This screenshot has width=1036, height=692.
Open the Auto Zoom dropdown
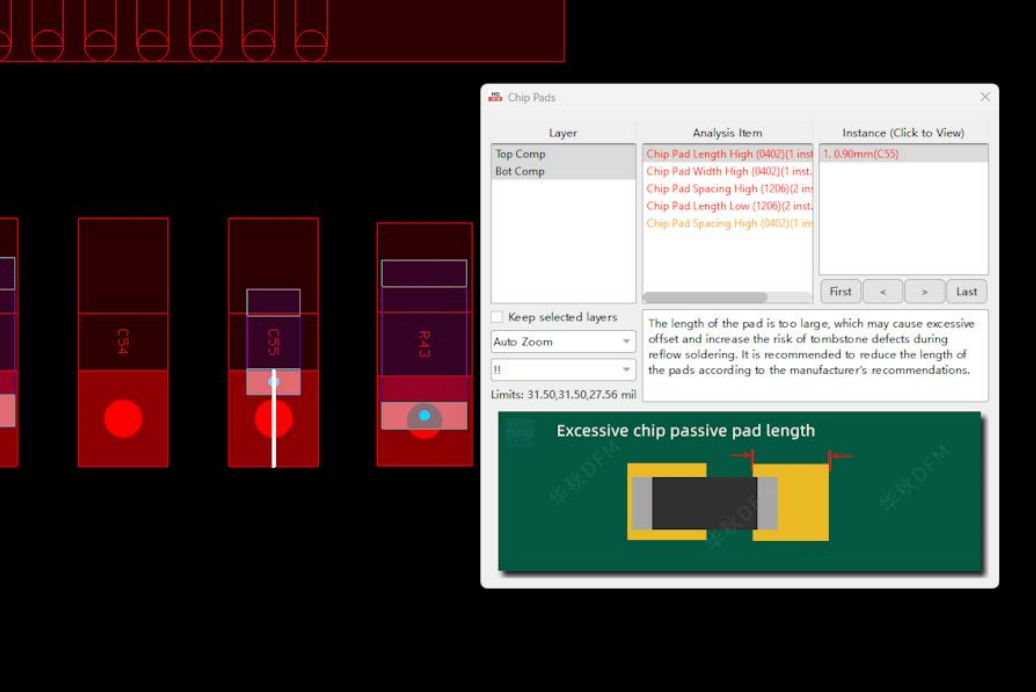click(563, 342)
